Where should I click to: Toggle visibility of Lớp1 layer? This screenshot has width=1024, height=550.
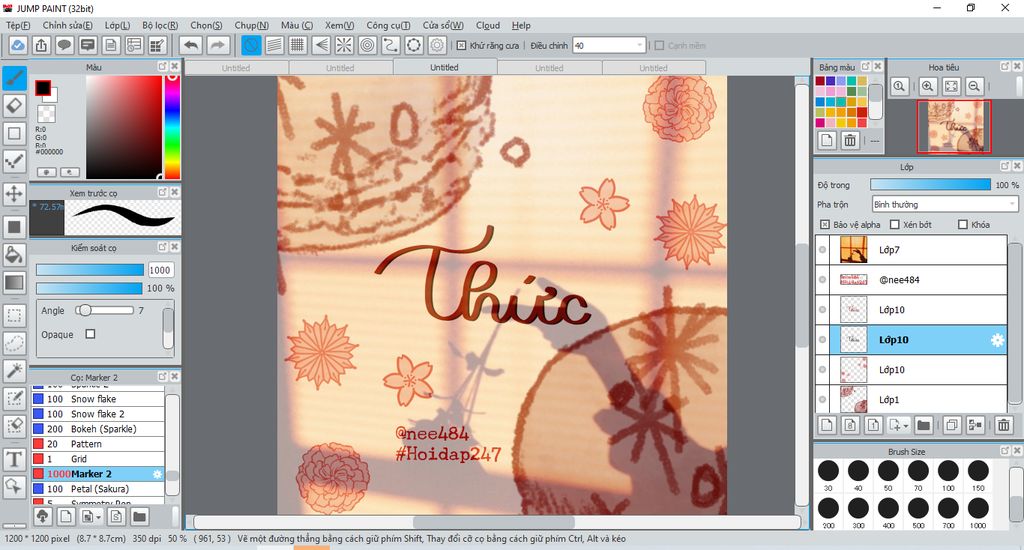822,399
